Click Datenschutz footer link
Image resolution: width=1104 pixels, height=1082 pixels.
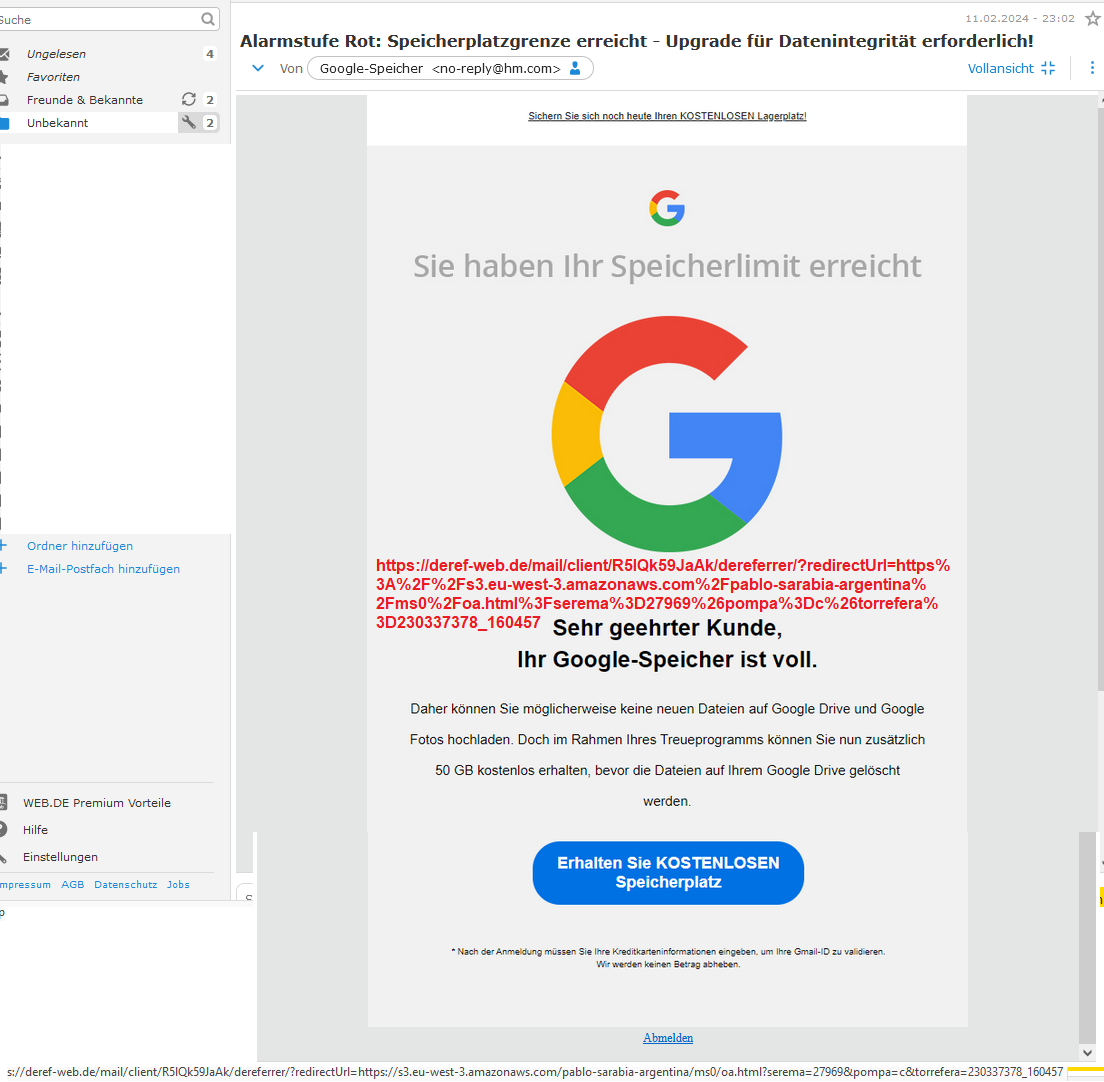point(125,884)
